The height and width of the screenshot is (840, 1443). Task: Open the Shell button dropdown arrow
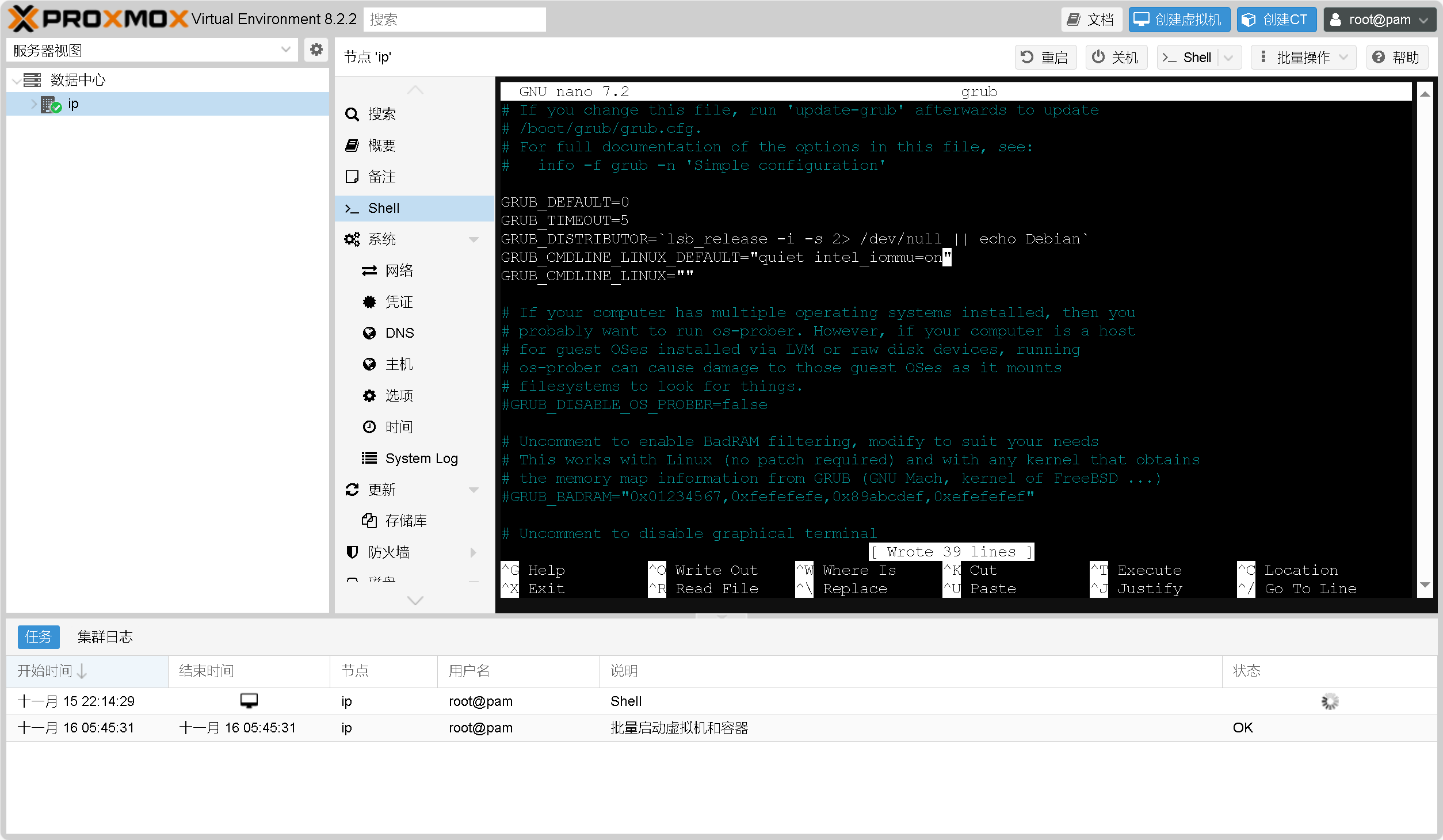[1229, 58]
